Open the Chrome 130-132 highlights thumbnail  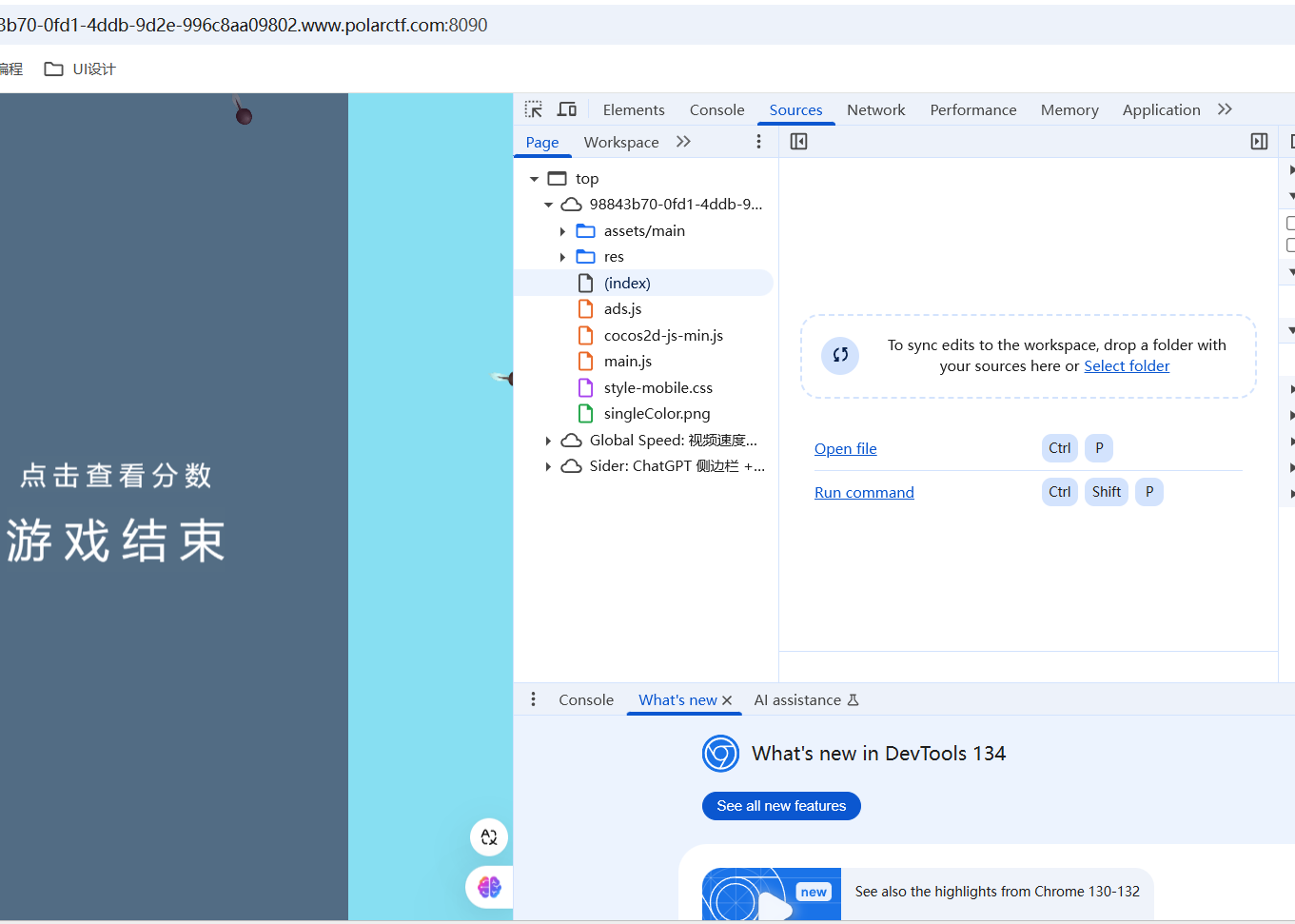(772, 894)
